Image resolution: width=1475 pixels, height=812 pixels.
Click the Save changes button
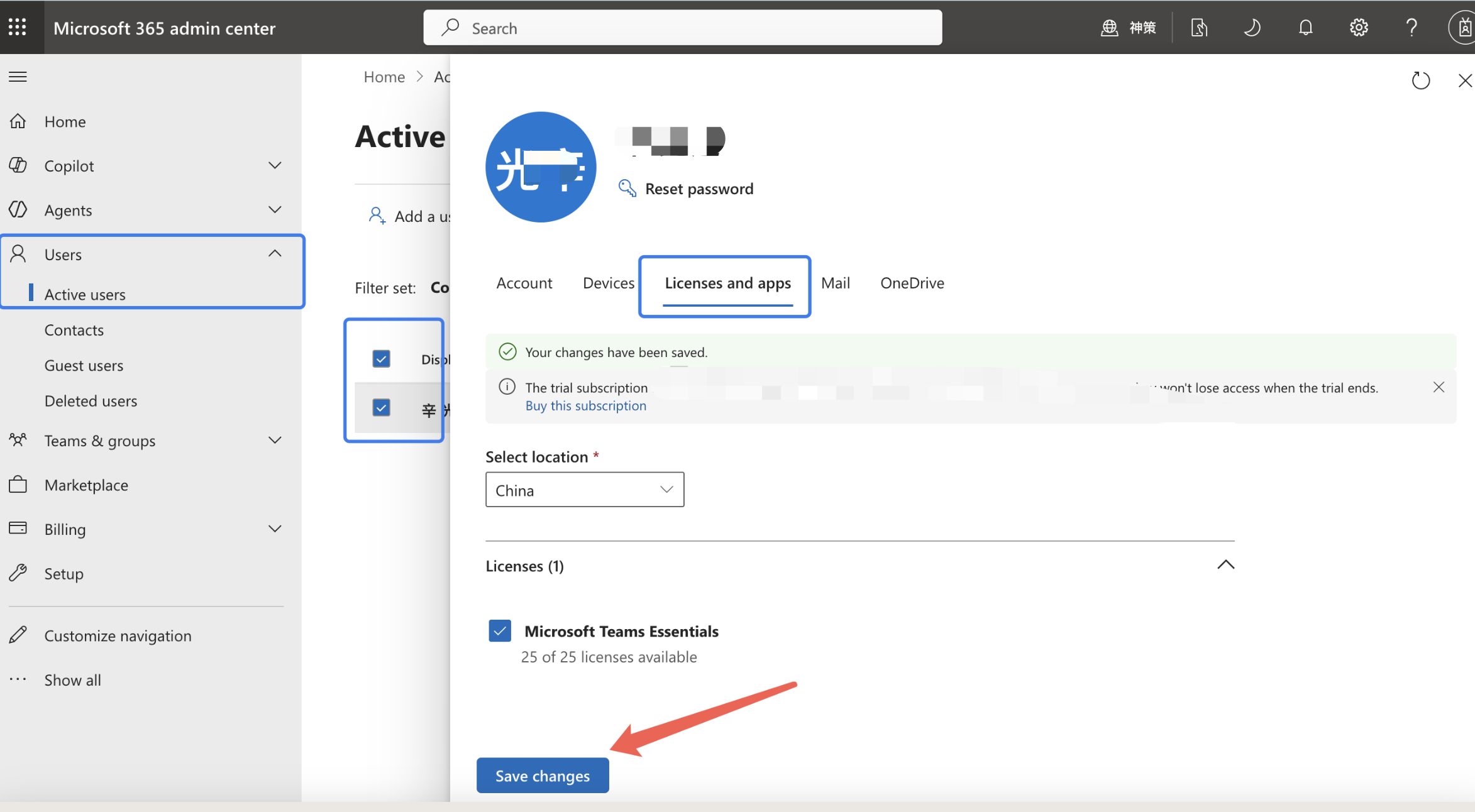pyautogui.click(x=543, y=776)
